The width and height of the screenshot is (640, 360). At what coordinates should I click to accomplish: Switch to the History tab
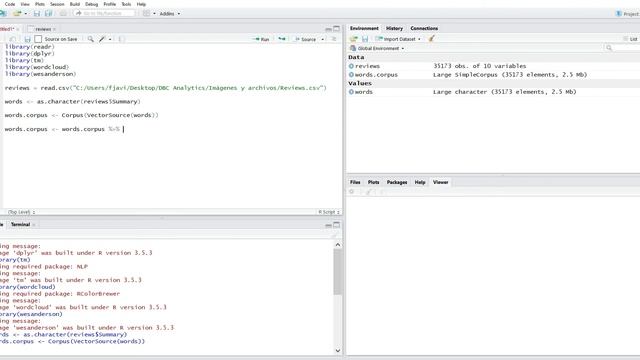(x=394, y=28)
